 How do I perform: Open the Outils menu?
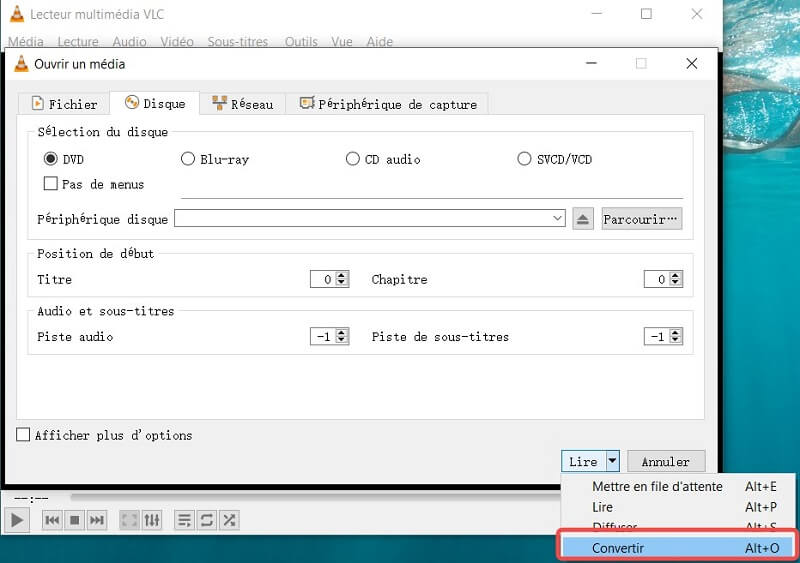pos(301,41)
